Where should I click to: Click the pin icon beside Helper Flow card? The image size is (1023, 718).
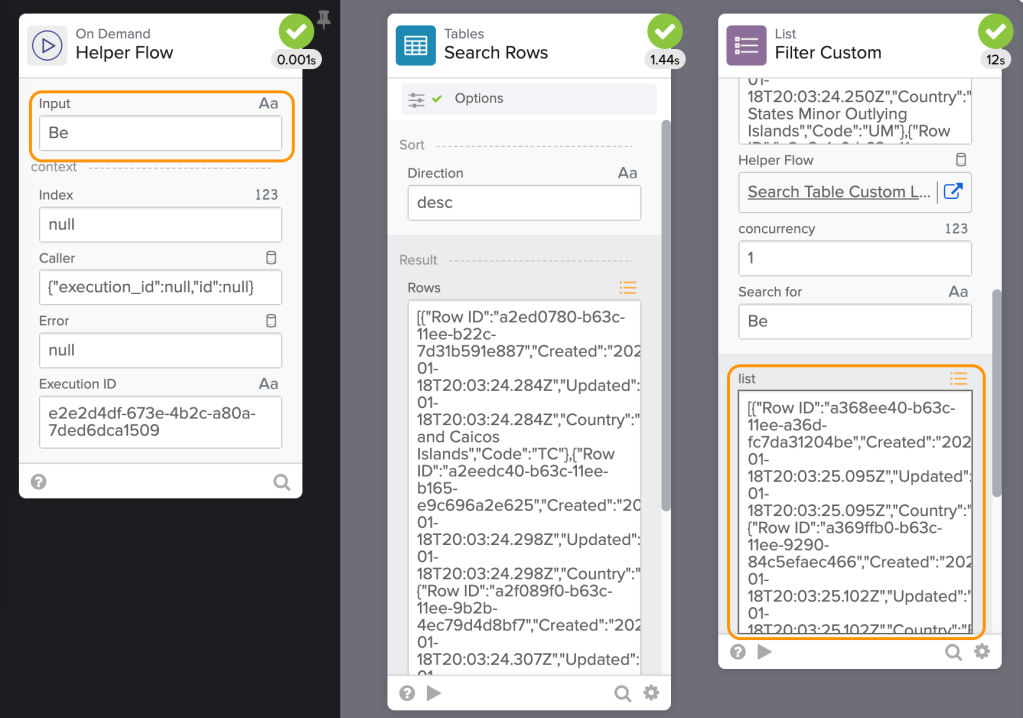tap(324, 19)
